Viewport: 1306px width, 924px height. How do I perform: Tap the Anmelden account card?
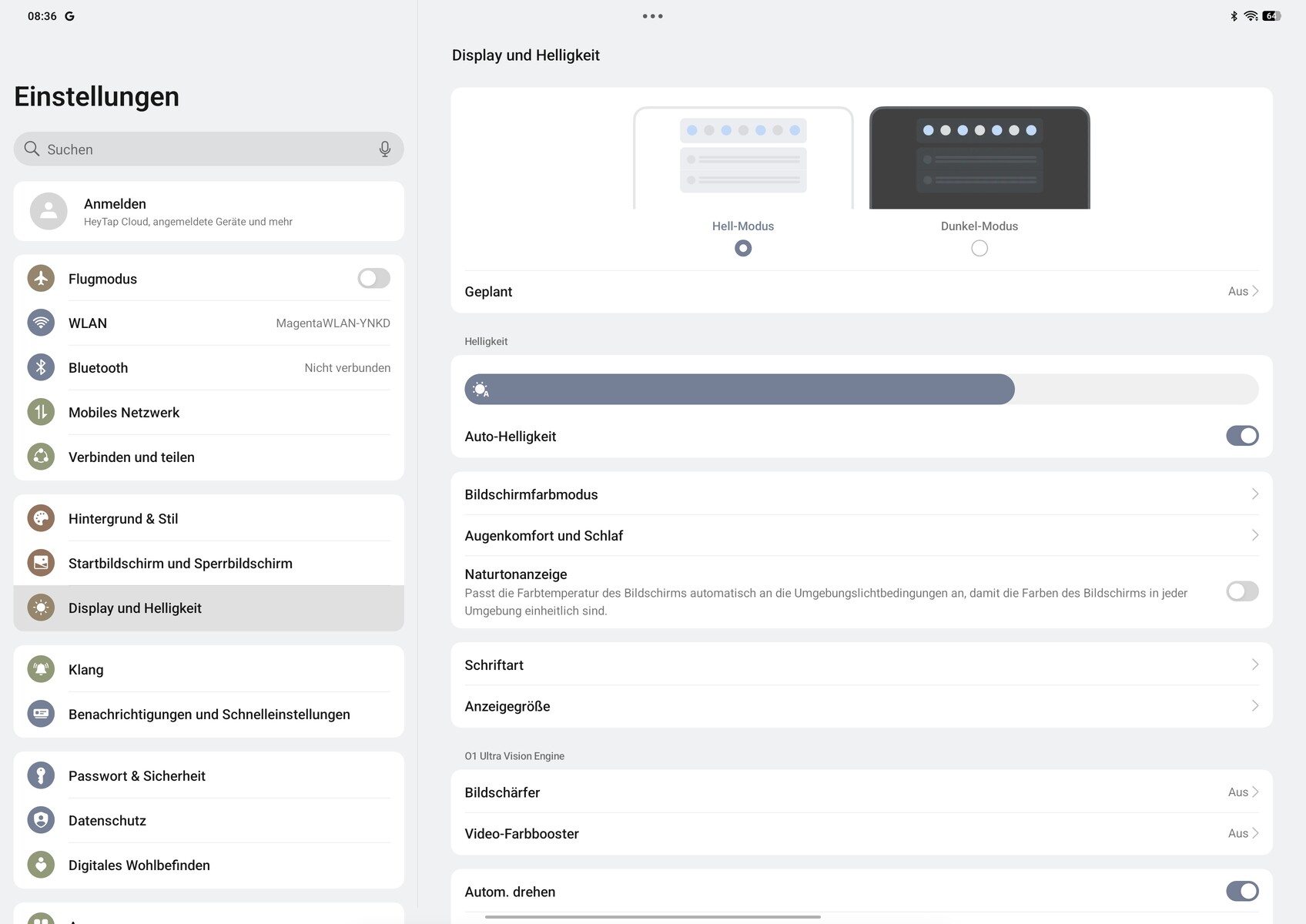click(x=209, y=211)
